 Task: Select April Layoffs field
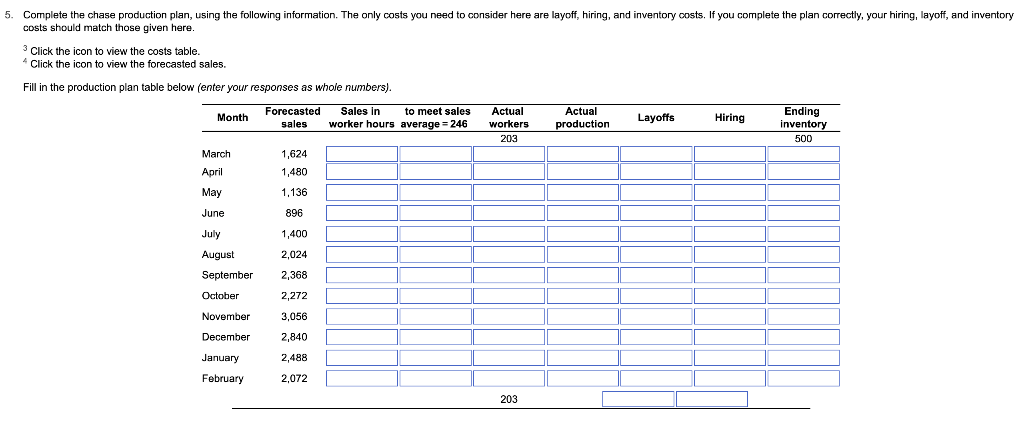pyautogui.click(x=656, y=172)
